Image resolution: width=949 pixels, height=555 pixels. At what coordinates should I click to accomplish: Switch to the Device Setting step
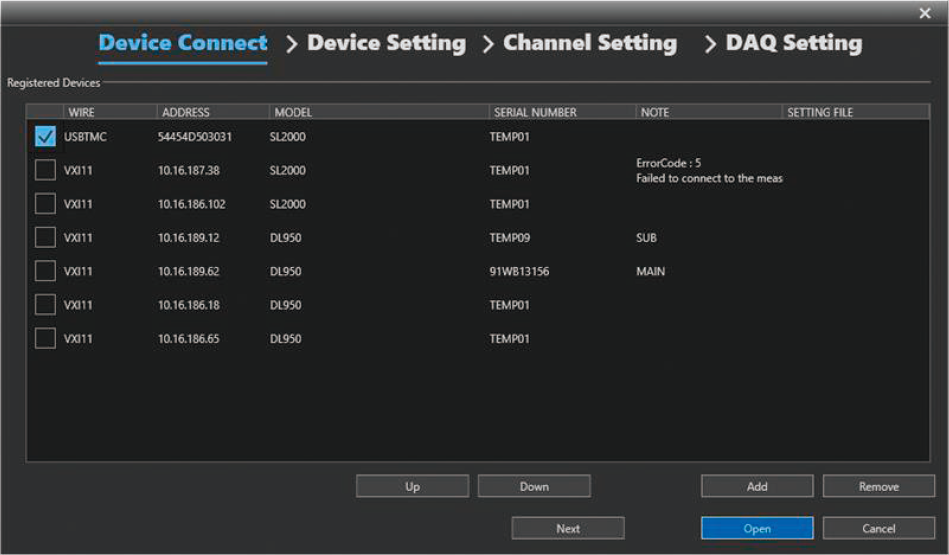pos(386,43)
